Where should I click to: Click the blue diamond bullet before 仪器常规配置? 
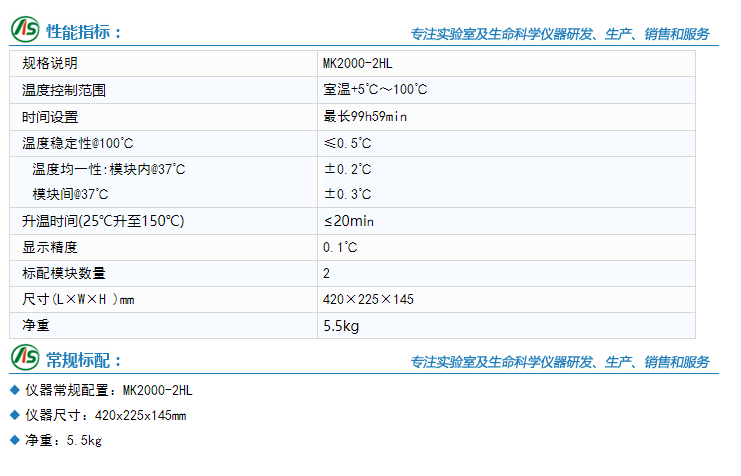point(15,390)
